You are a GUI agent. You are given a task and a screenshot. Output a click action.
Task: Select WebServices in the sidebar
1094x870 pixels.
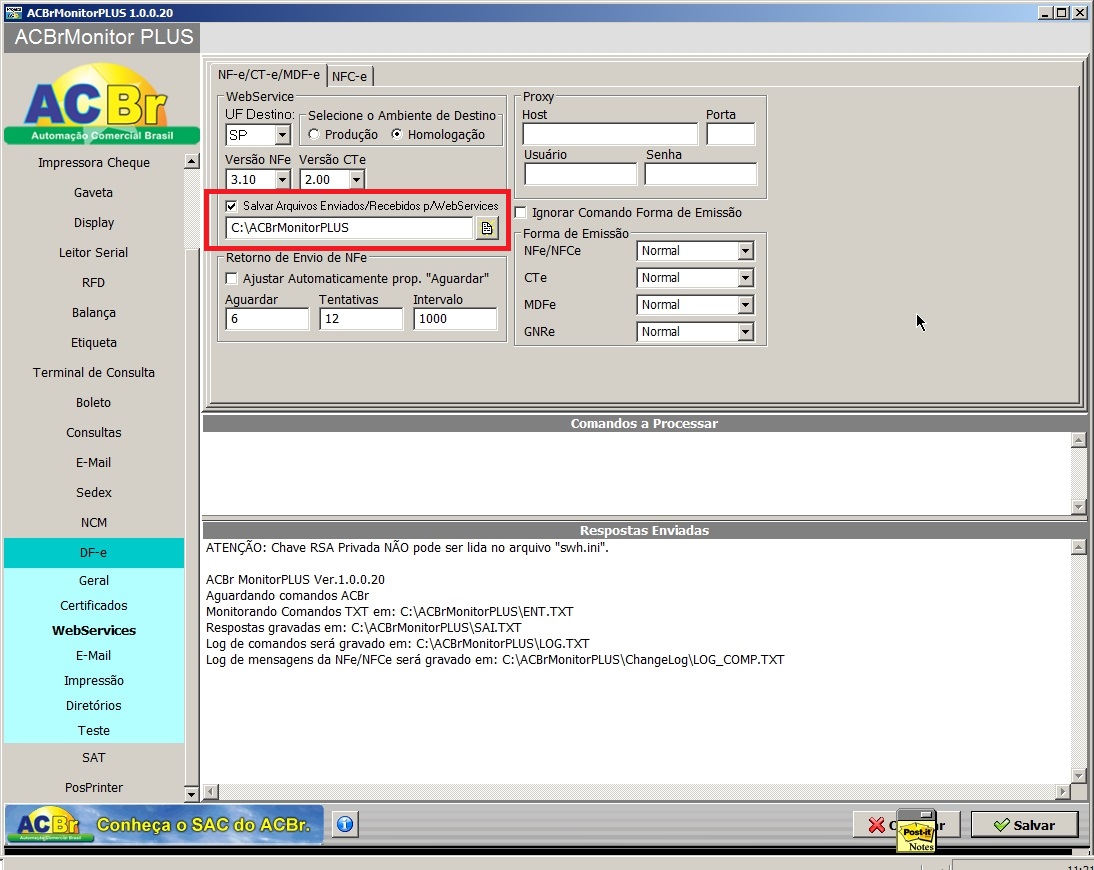tap(93, 631)
